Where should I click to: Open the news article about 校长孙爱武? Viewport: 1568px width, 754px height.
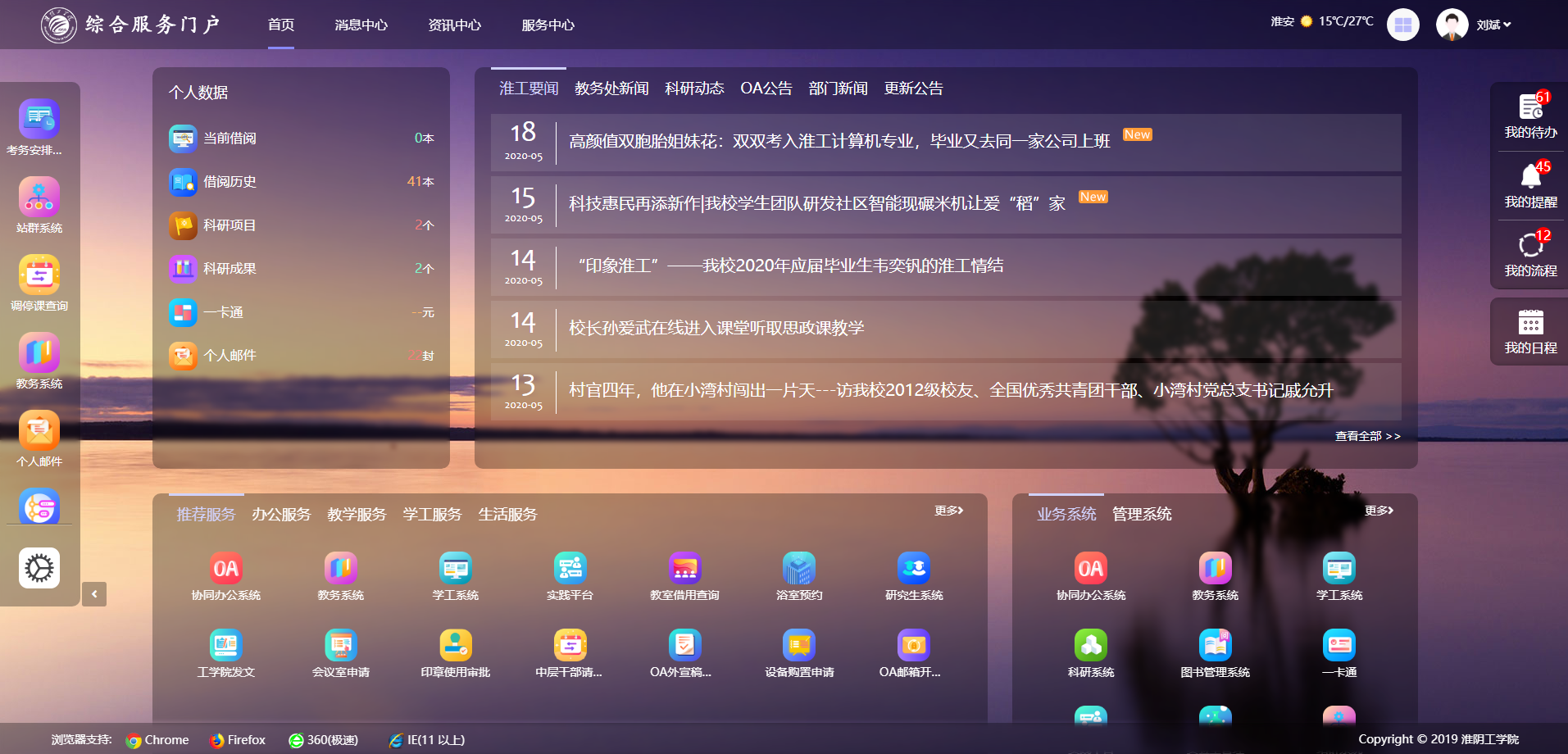click(x=716, y=328)
